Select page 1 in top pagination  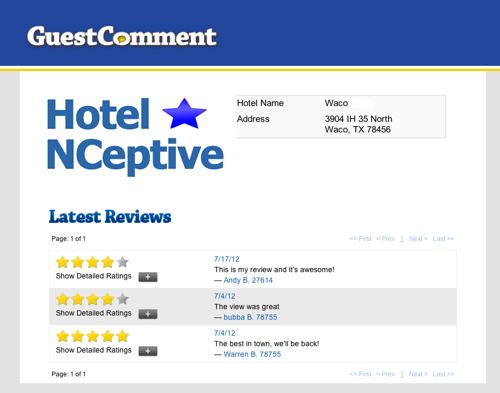point(402,239)
